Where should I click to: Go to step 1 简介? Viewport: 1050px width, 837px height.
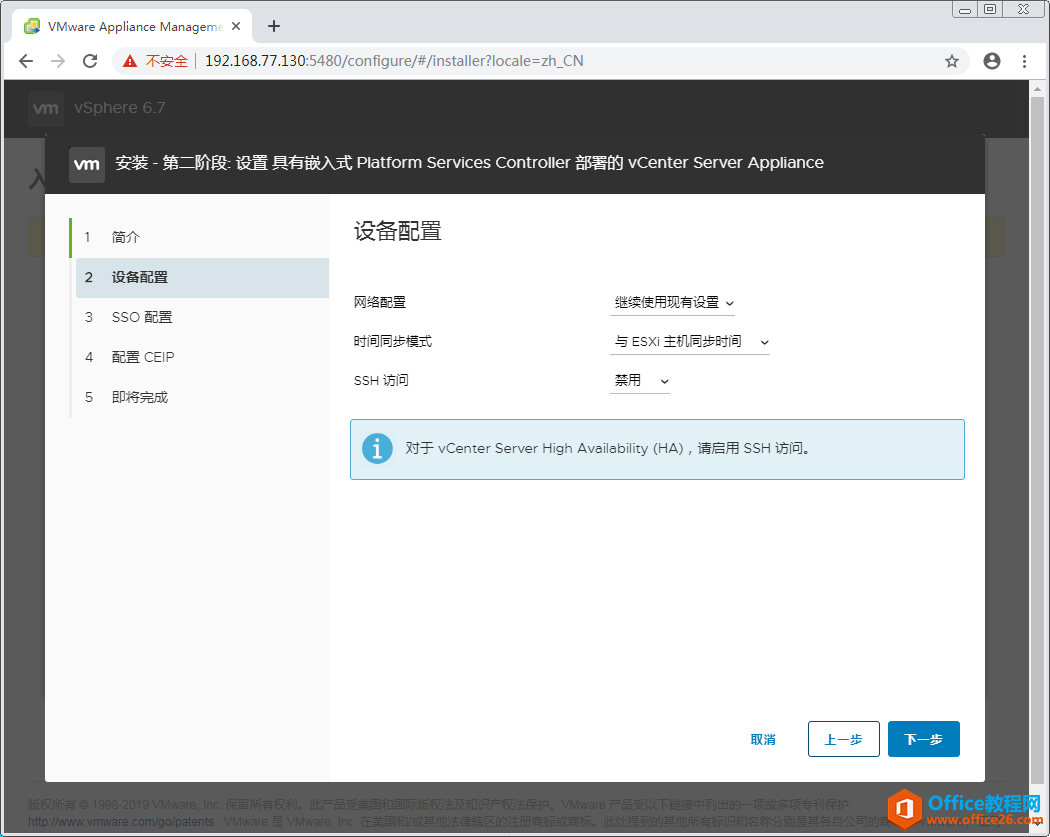click(199, 237)
